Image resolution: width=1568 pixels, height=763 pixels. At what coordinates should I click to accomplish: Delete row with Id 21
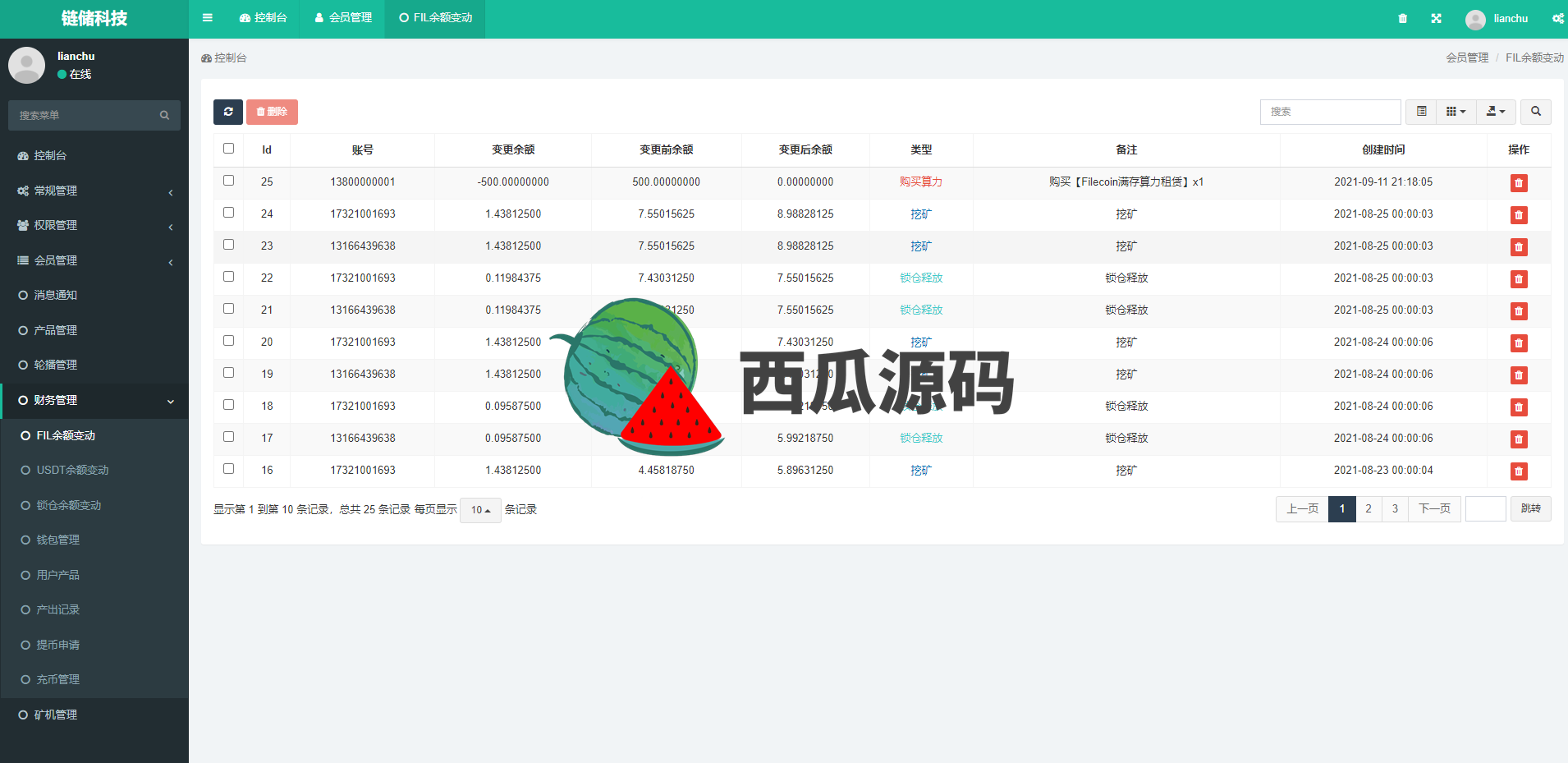(1519, 311)
